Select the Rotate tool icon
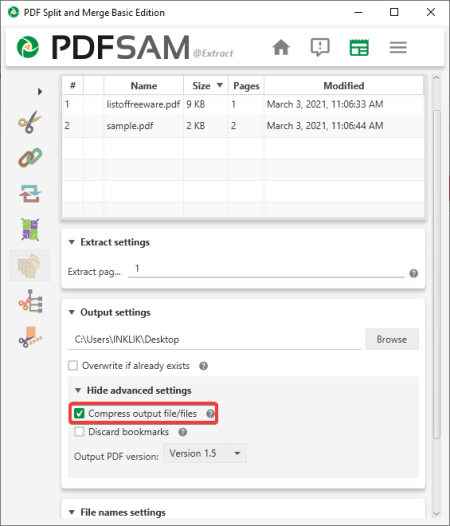Viewport: 450px width, 526px height. click(30, 194)
